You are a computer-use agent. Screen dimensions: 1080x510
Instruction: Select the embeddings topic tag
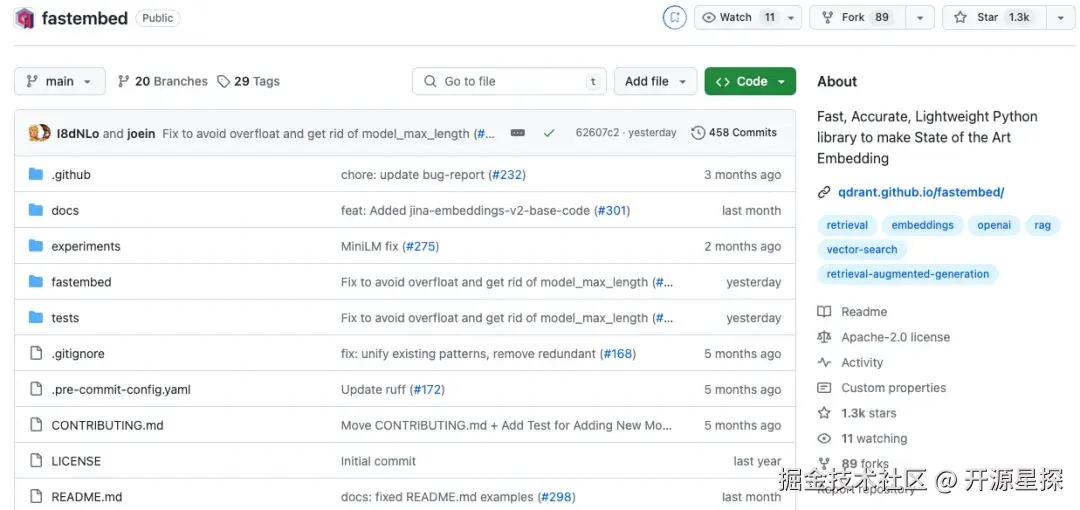click(922, 225)
